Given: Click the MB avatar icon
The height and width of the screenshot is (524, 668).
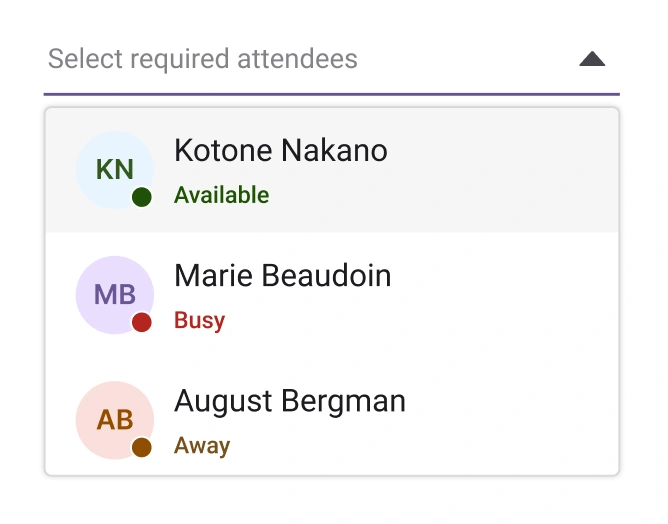Looking at the screenshot, I should tap(114, 295).
